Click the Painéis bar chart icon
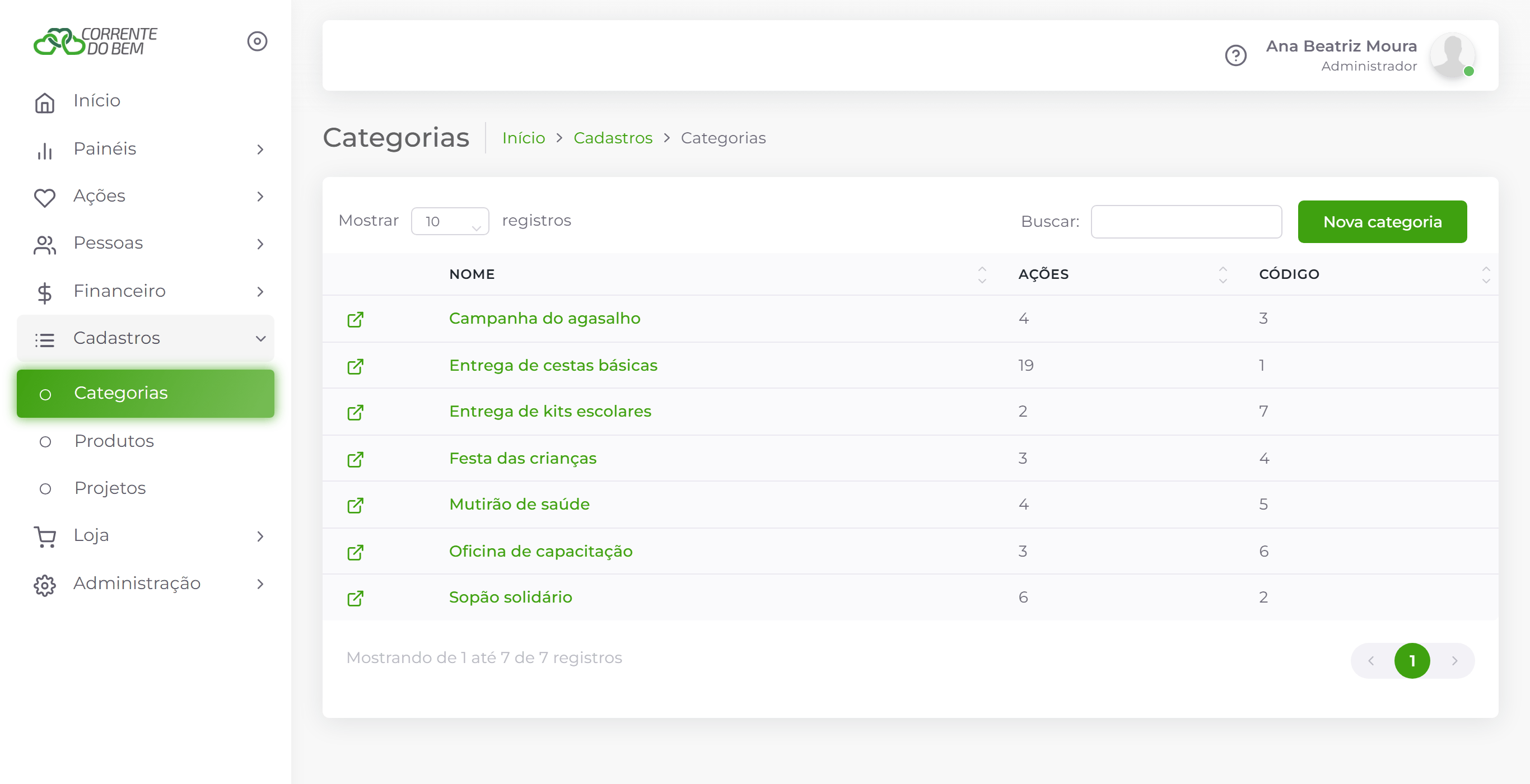Viewport: 1530px width, 784px height. [45, 150]
